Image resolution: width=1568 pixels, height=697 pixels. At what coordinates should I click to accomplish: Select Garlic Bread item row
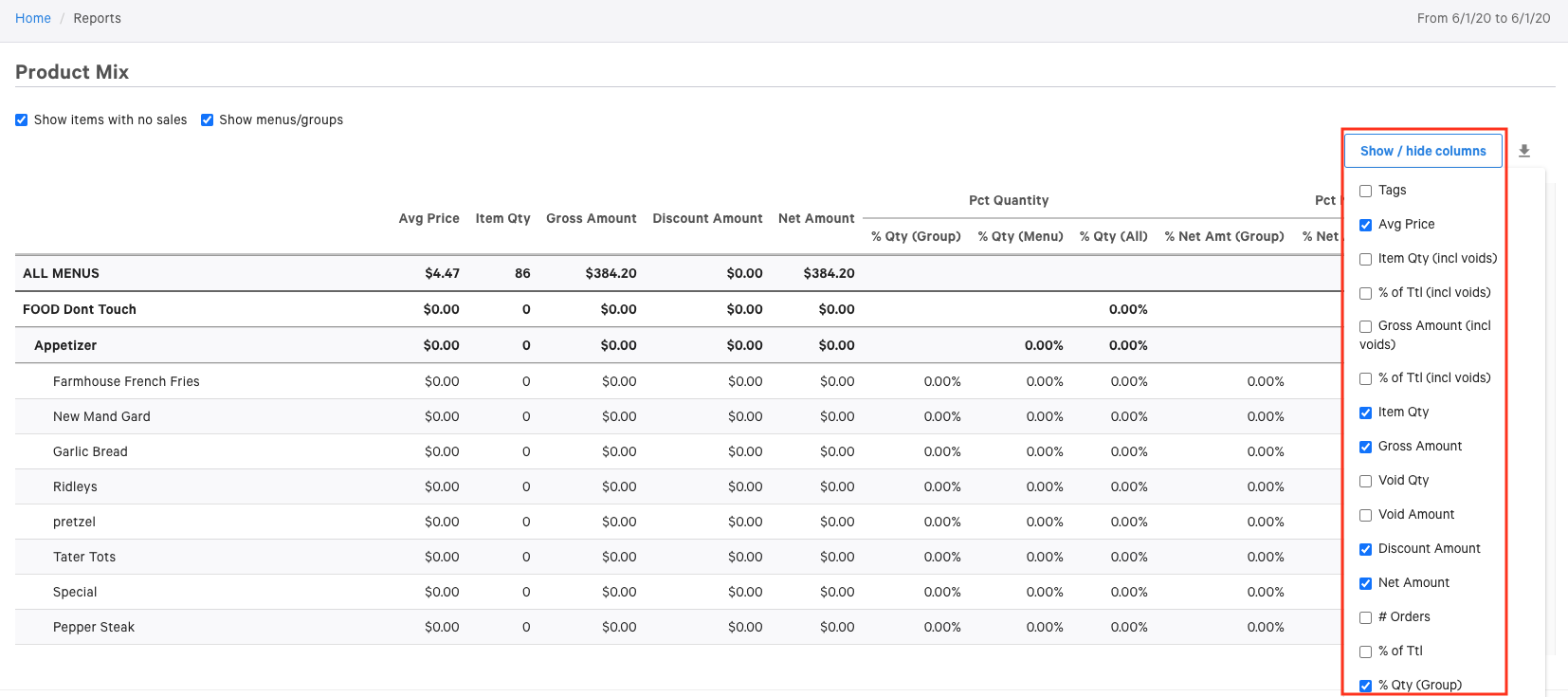tap(678, 451)
